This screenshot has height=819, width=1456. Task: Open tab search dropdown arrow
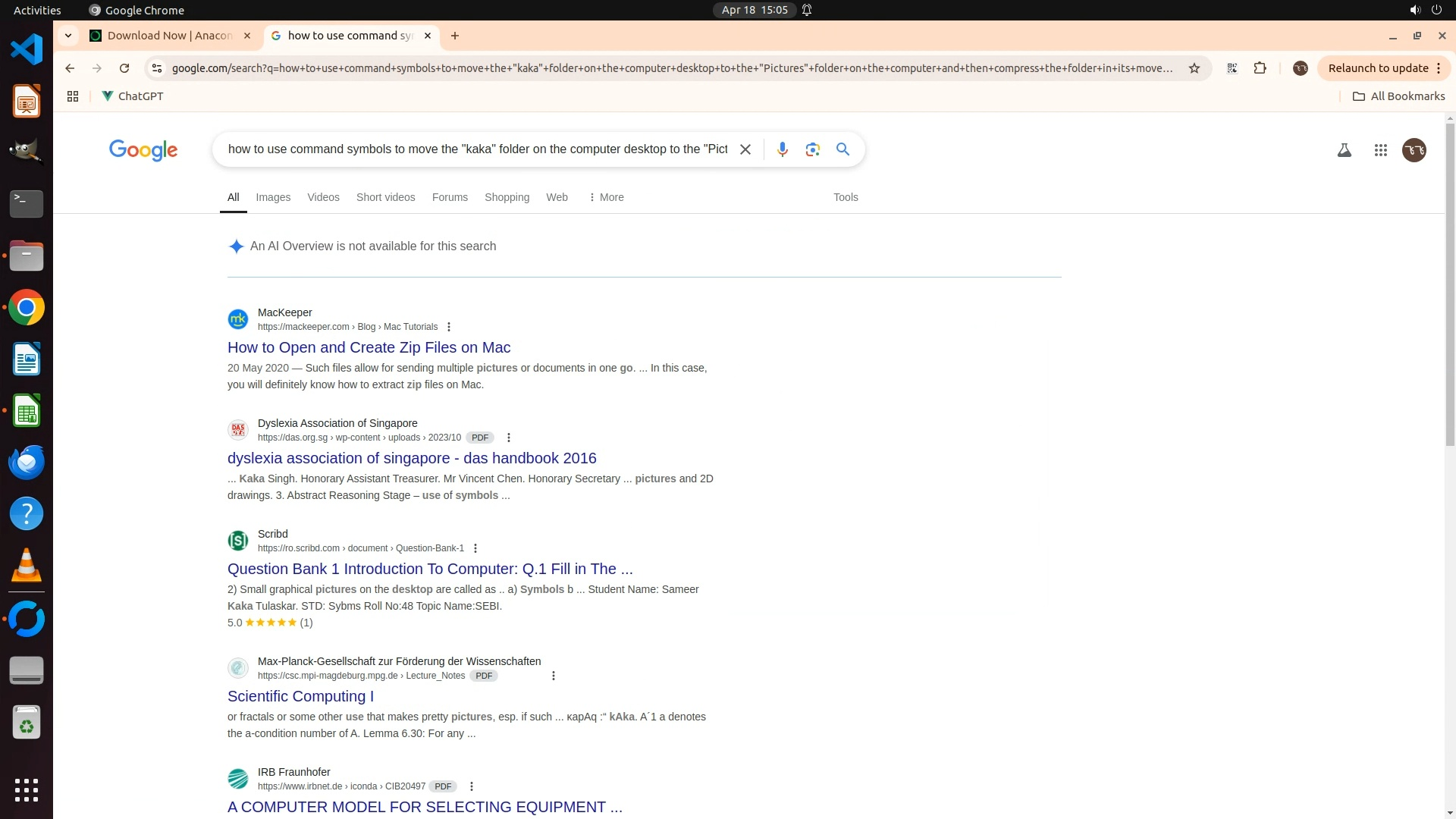pos(68,36)
